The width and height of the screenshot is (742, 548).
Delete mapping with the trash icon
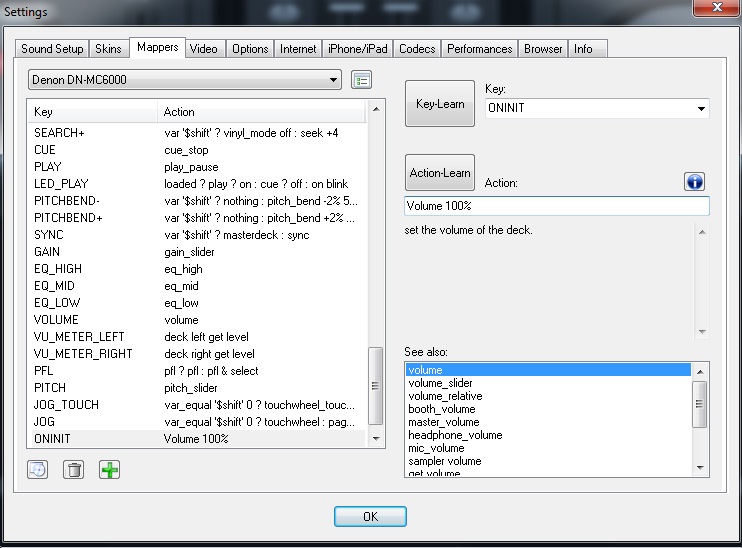click(73, 469)
